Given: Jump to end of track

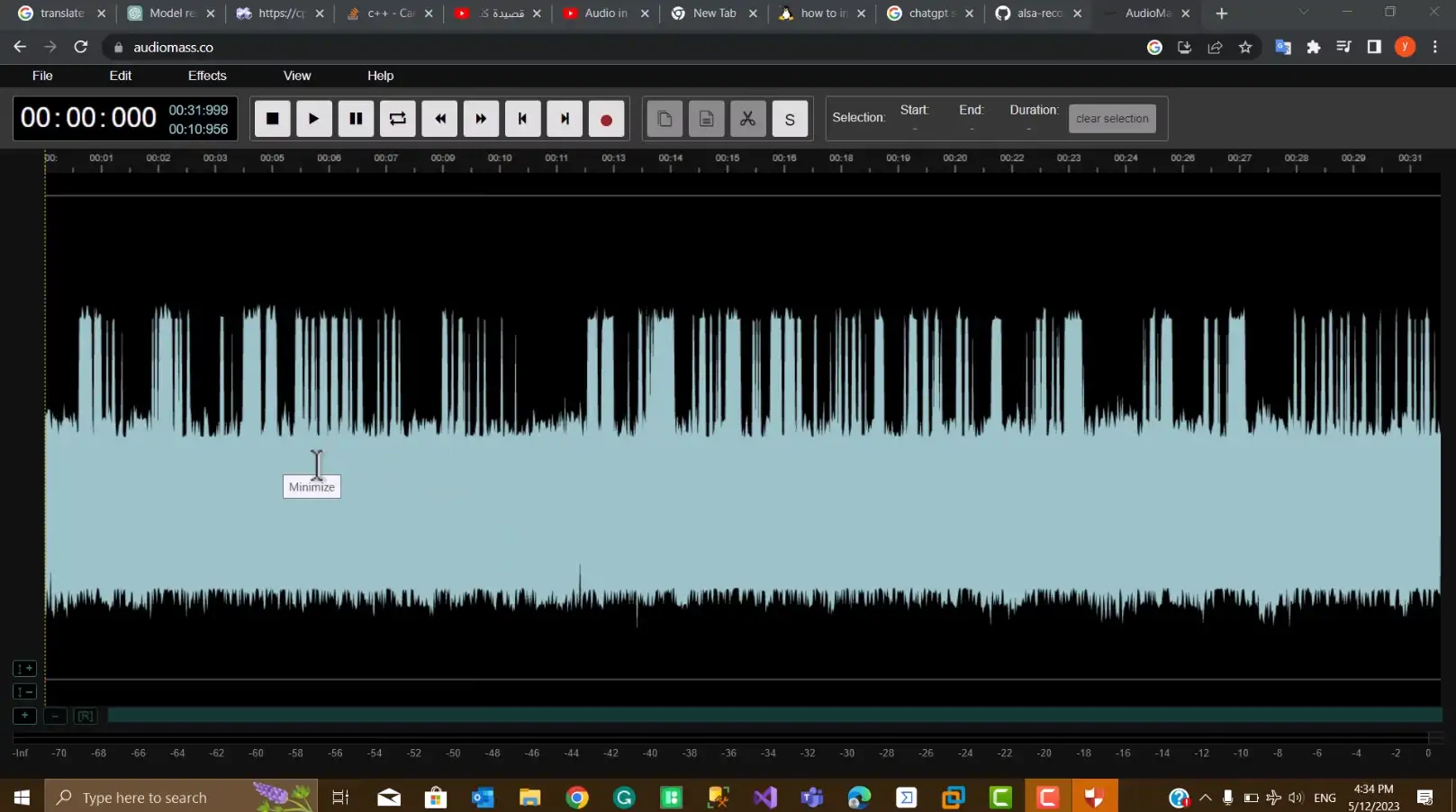Looking at the screenshot, I should pos(565,119).
